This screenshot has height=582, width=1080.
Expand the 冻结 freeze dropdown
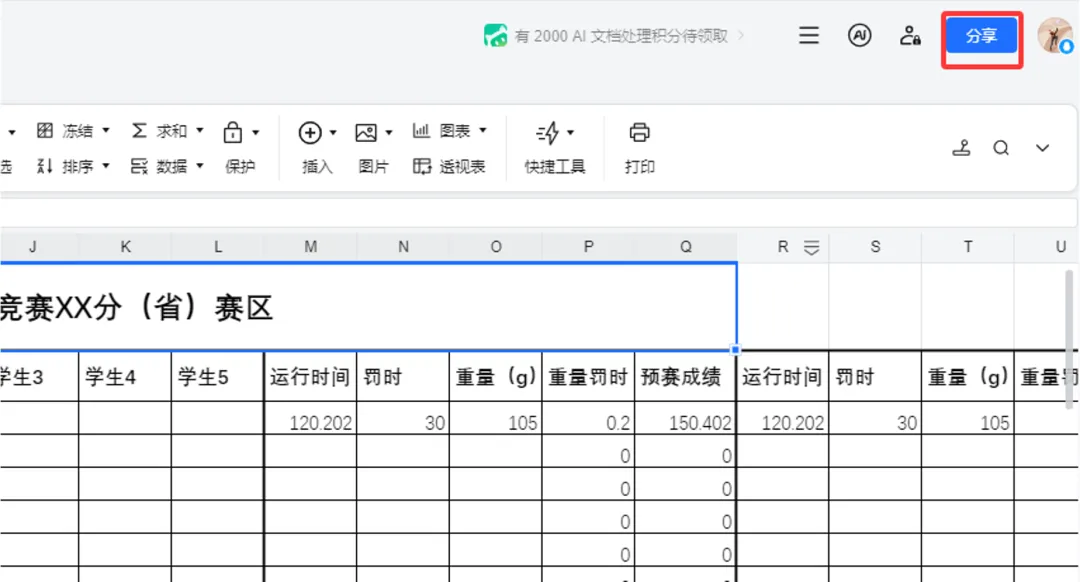pyautogui.click(x=106, y=130)
